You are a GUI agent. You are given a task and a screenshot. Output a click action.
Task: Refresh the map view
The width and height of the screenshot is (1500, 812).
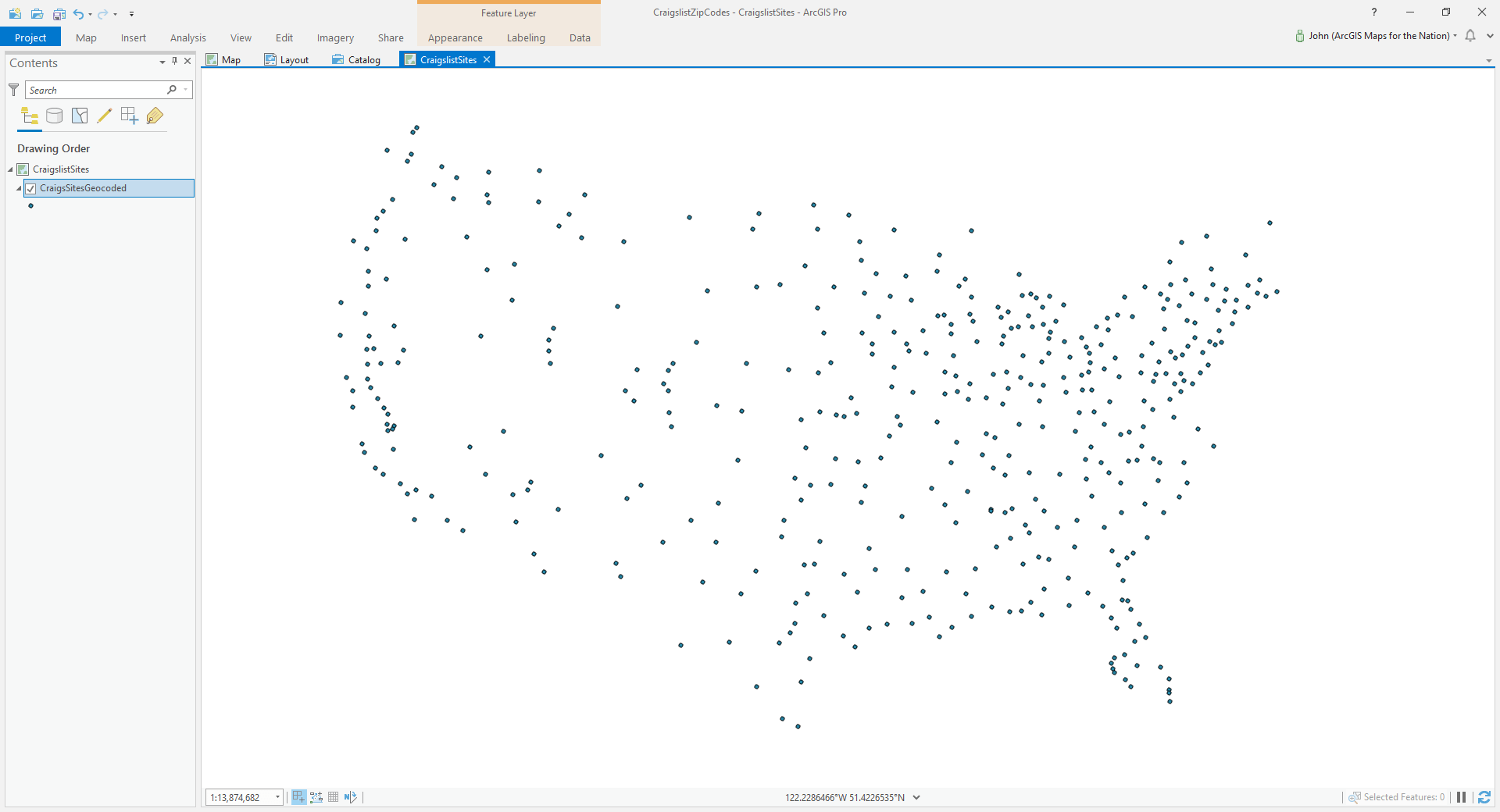[1484, 797]
